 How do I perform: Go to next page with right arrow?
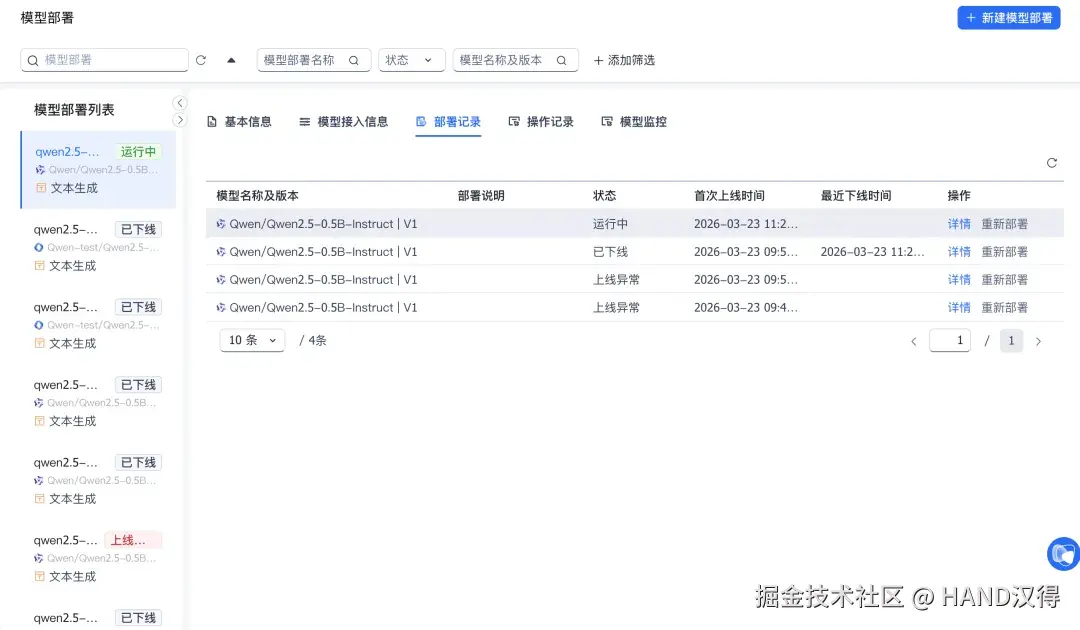[1038, 341]
